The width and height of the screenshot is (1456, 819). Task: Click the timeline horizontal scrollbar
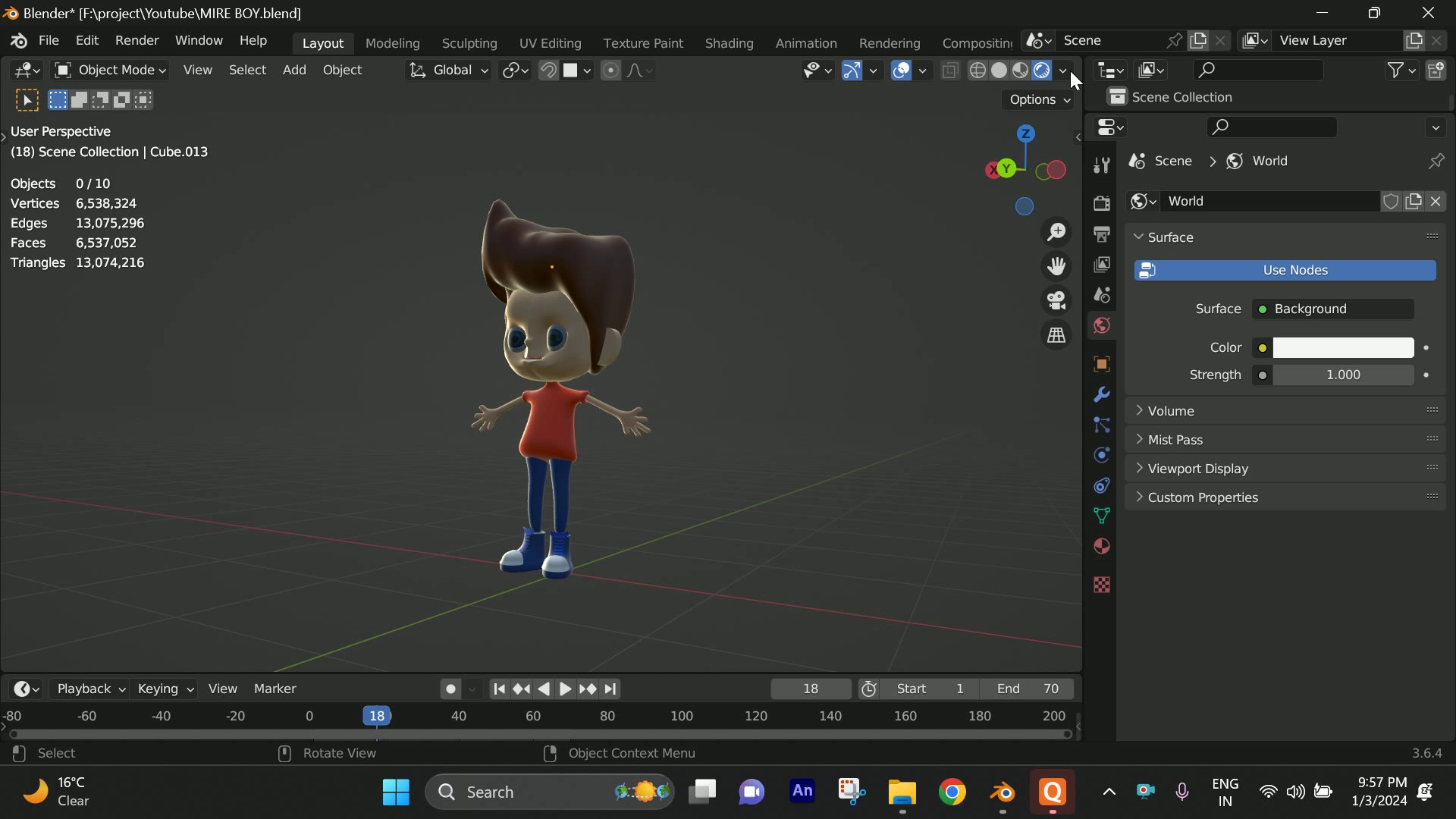click(540, 734)
